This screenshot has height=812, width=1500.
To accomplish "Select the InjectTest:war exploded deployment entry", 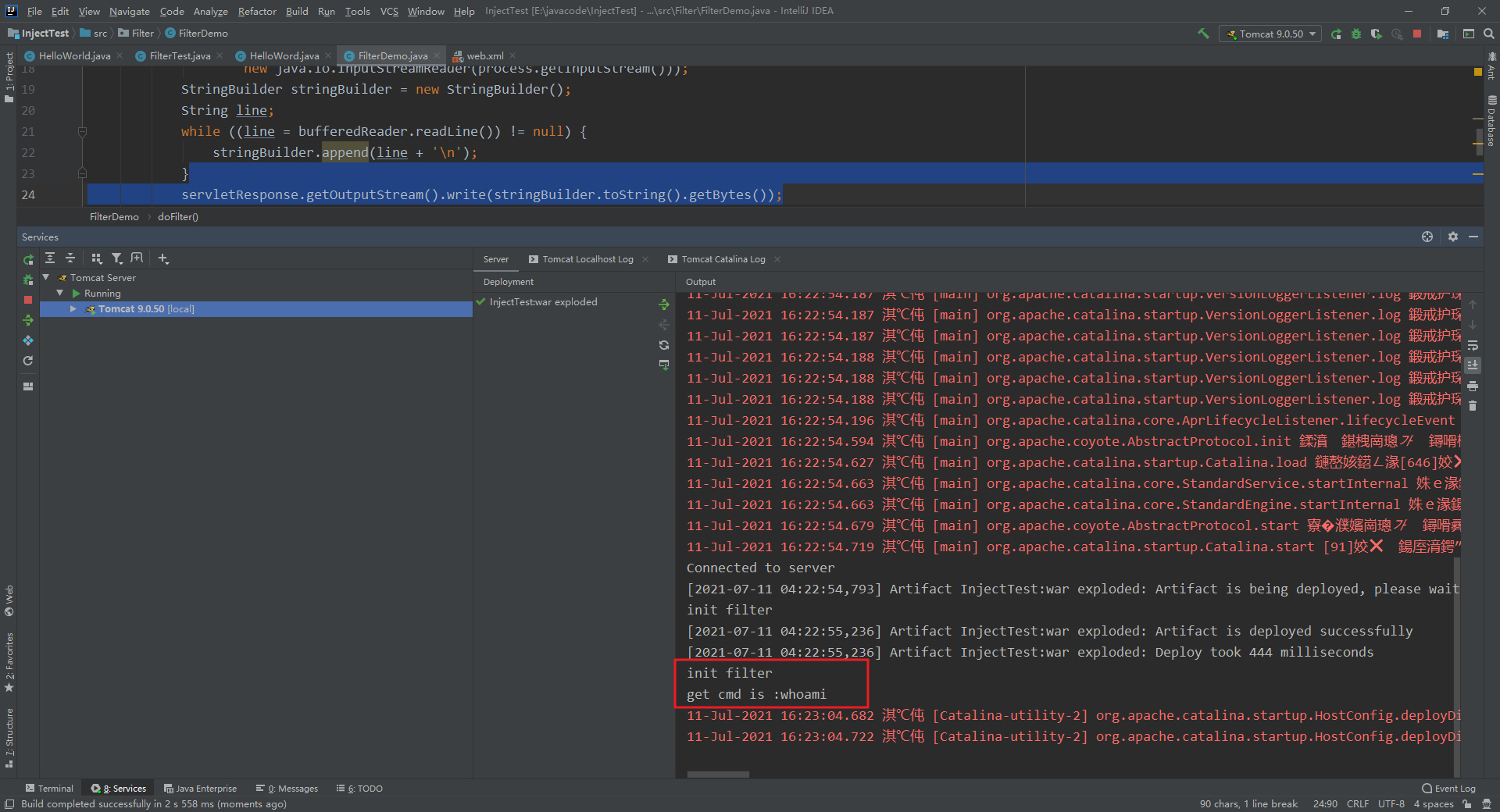I will (x=543, y=302).
